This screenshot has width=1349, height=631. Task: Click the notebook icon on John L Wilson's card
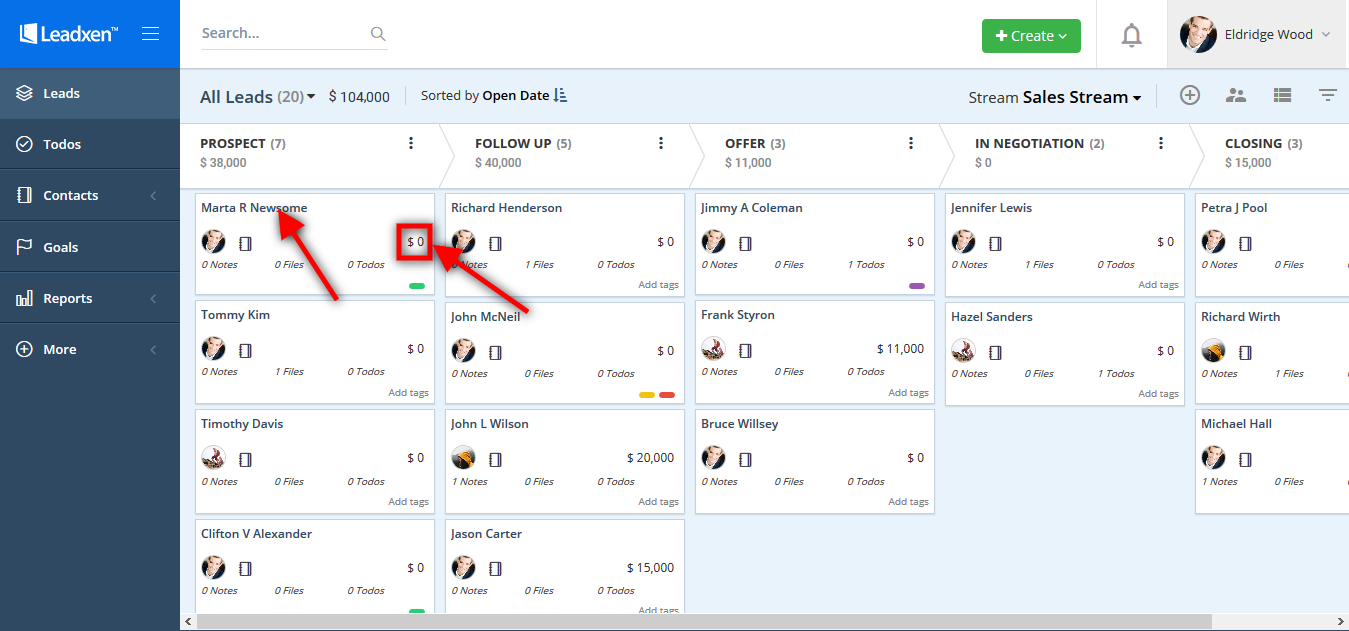pos(495,459)
